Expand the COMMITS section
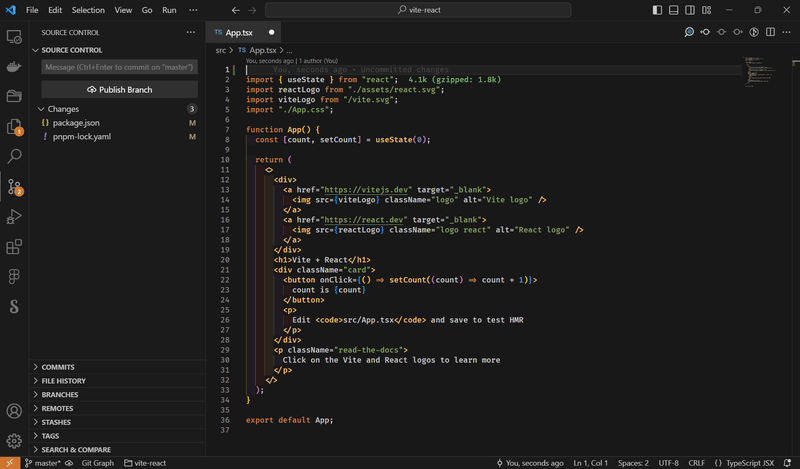Viewport: 800px width, 469px height. pyautogui.click(x=118, y=367)
